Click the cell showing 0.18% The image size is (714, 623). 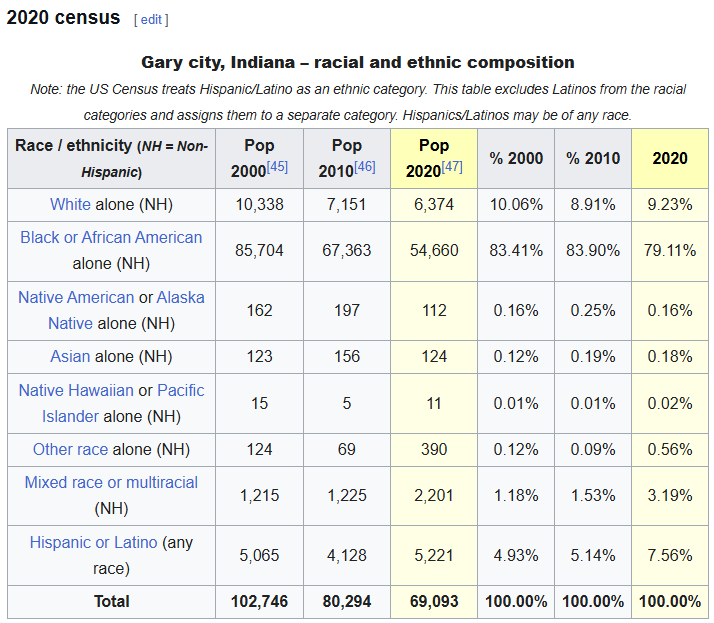[x=670, y=357]
